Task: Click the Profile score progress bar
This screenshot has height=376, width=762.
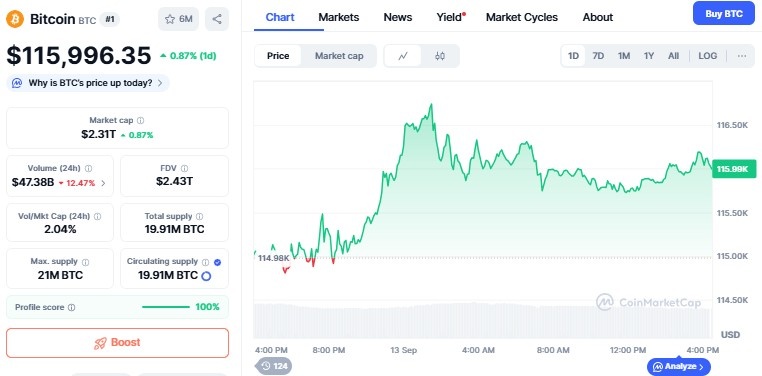Action: point(166,307)
